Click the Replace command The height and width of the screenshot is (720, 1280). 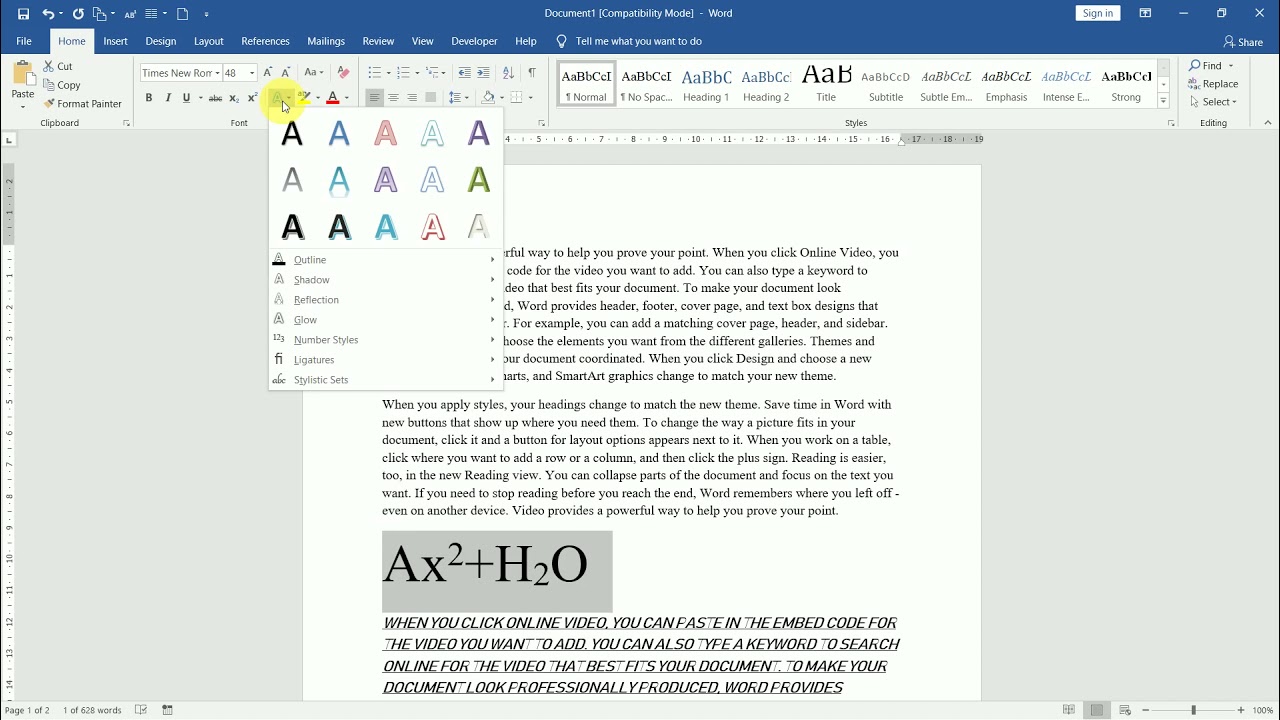click(x=1214, y=84)
